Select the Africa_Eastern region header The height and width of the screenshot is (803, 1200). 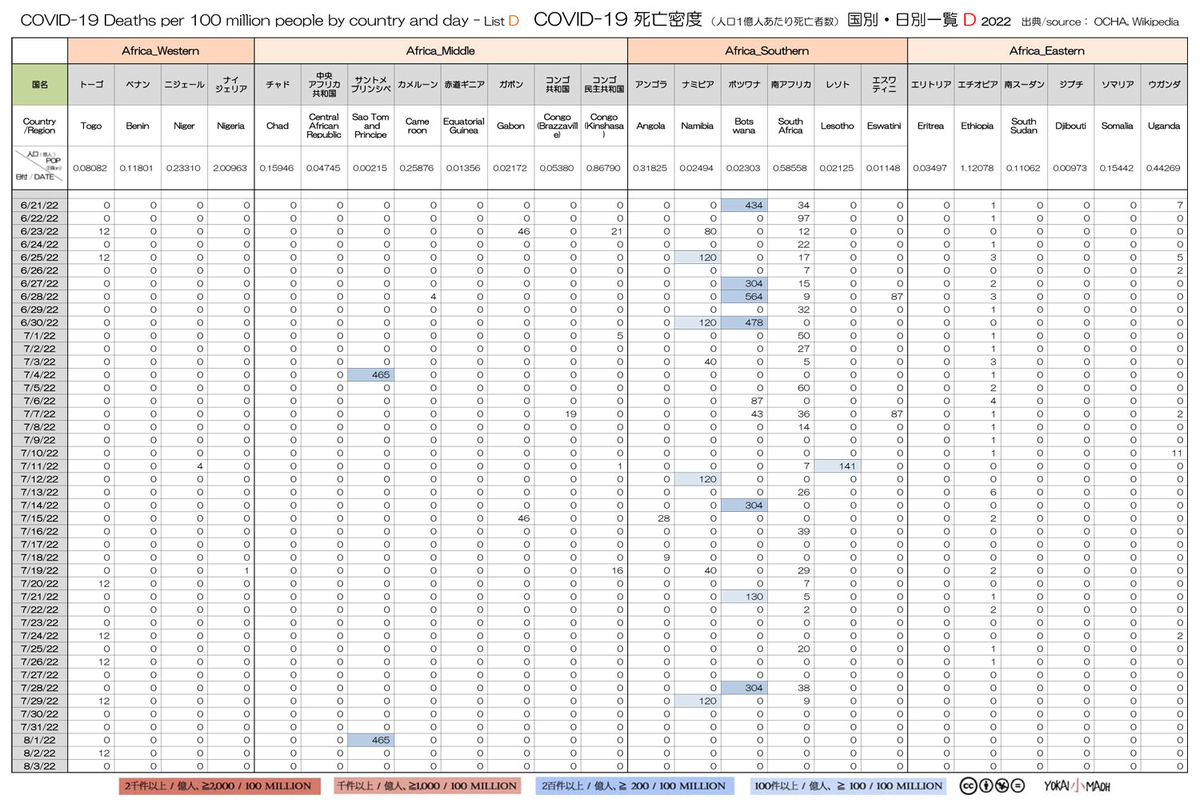point(1047,50)
